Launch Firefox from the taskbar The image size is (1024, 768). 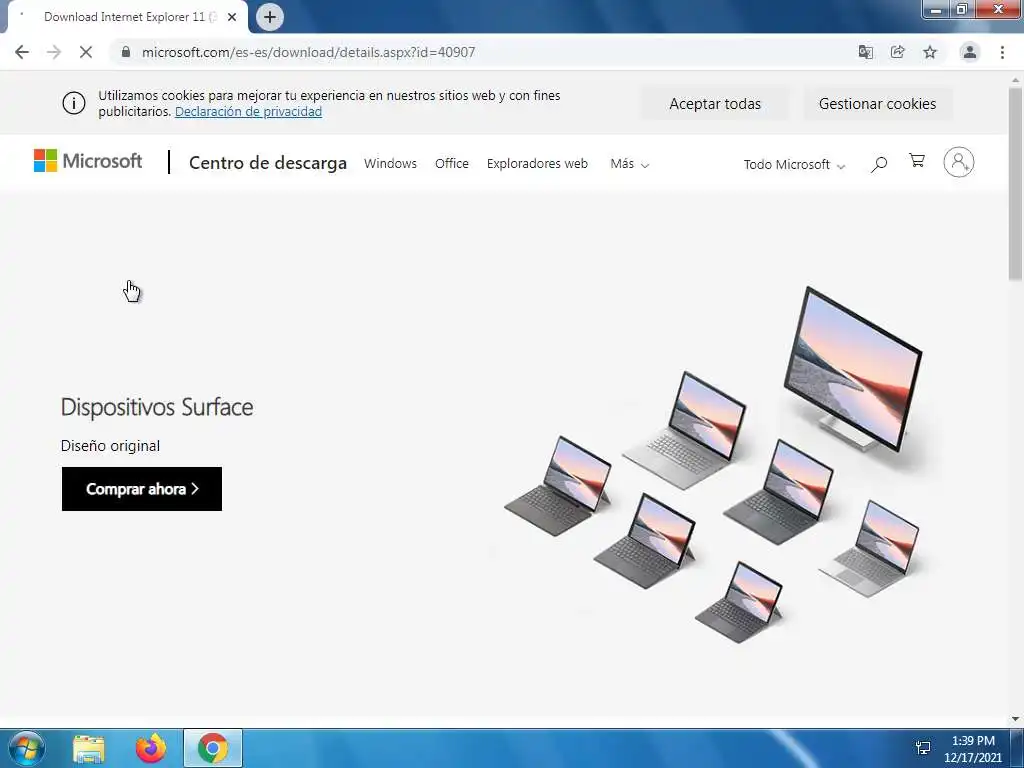[x=151, y=748]
